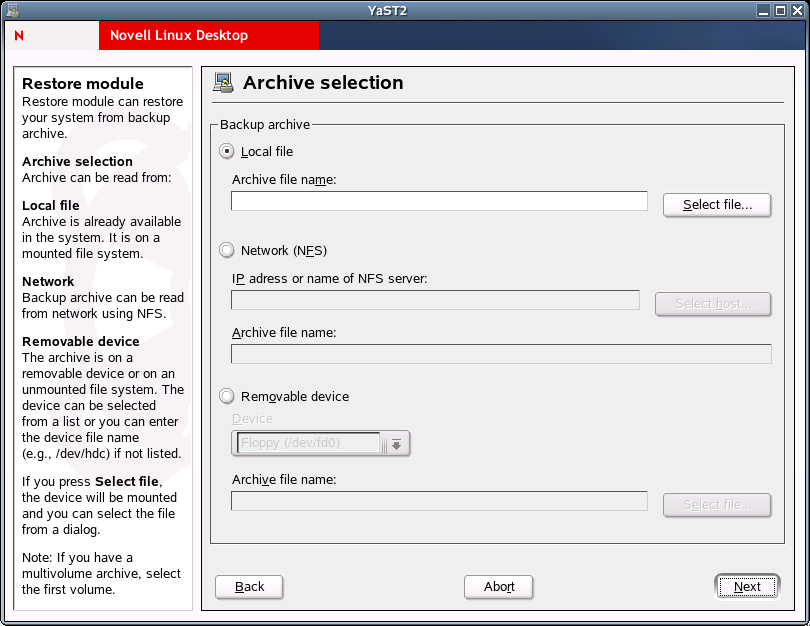Click Select file... next to local archive name
This screenshot has width=810, height=626.
coord(717,205)
